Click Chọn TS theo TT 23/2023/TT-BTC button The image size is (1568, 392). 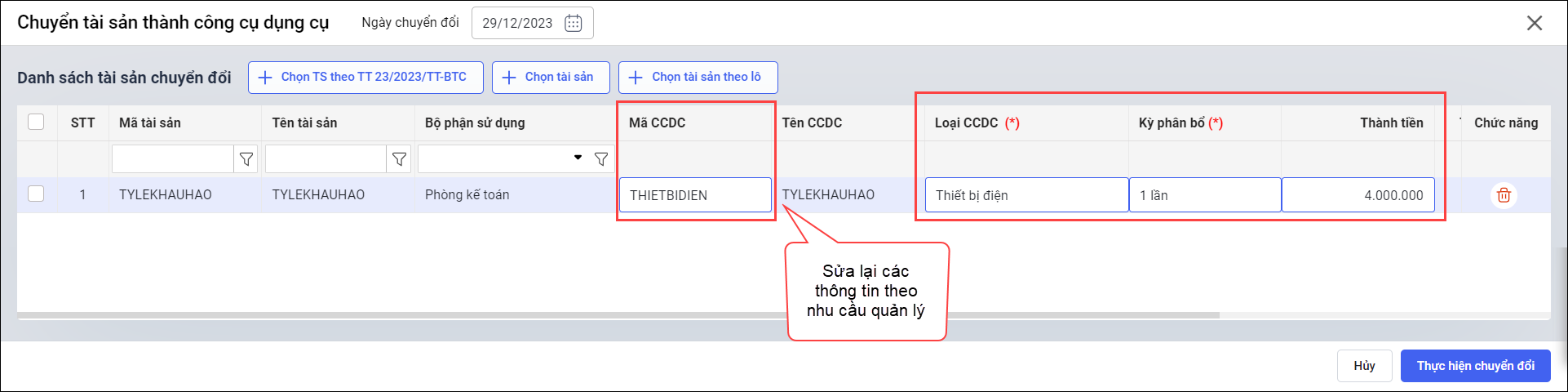point(365,78)
